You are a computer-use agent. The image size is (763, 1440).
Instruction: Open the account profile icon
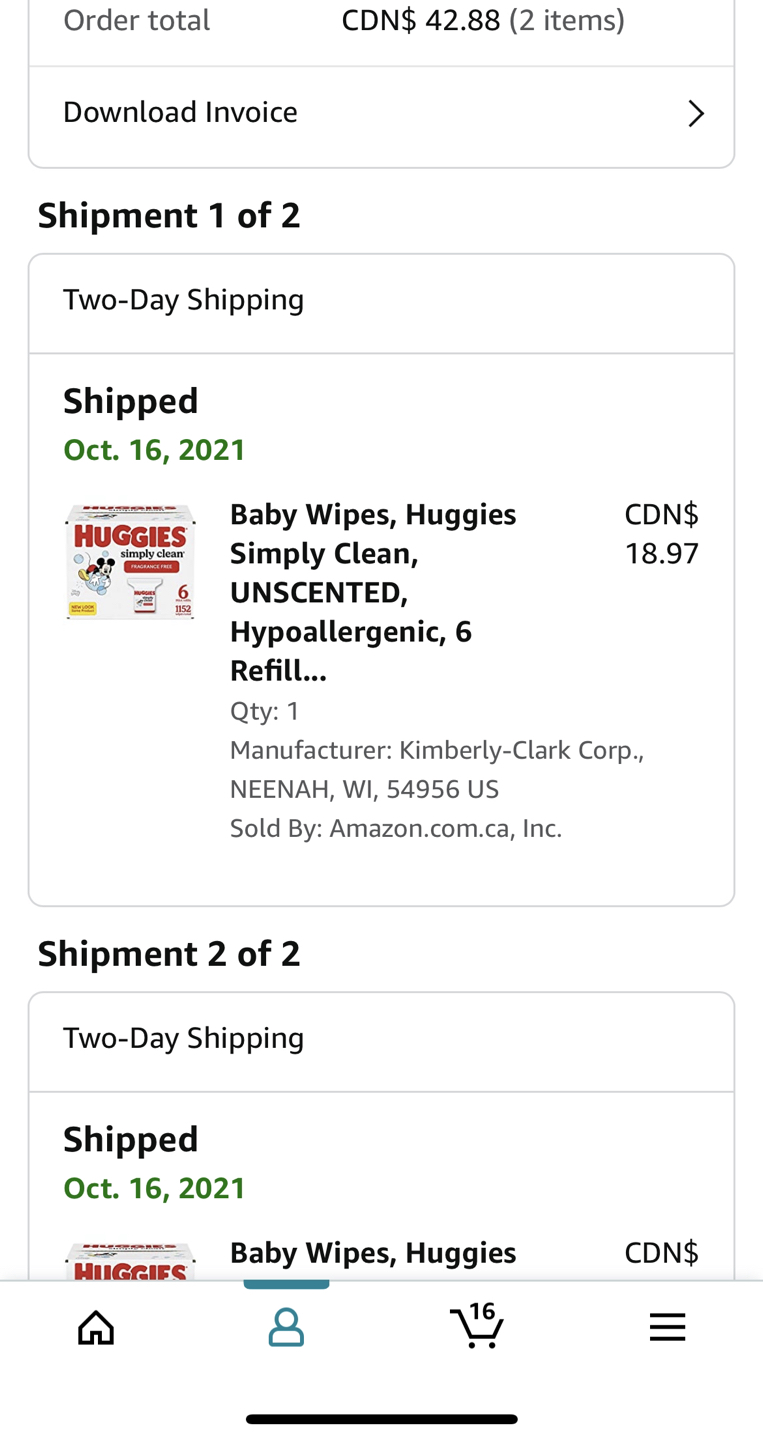[286, 1327]
